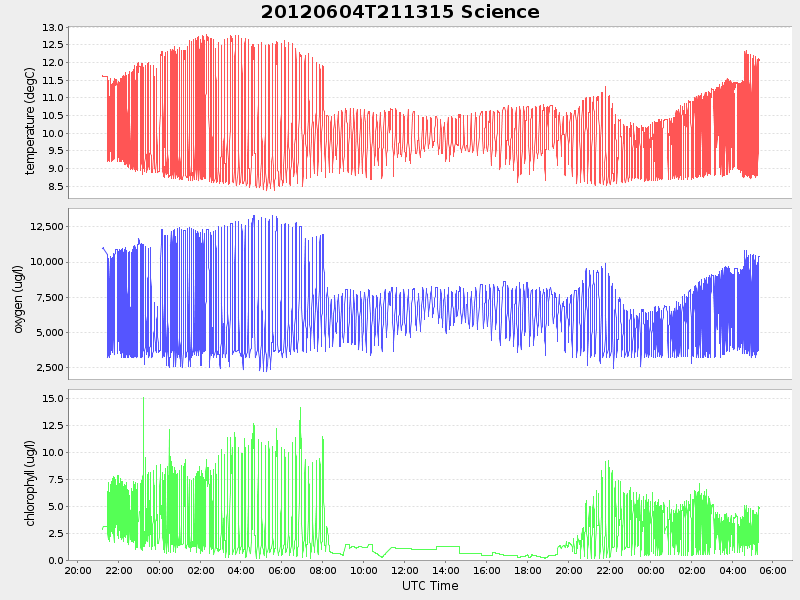
Task: Click the 8.5 temperature tick label
Action: (x=56, y=187)
